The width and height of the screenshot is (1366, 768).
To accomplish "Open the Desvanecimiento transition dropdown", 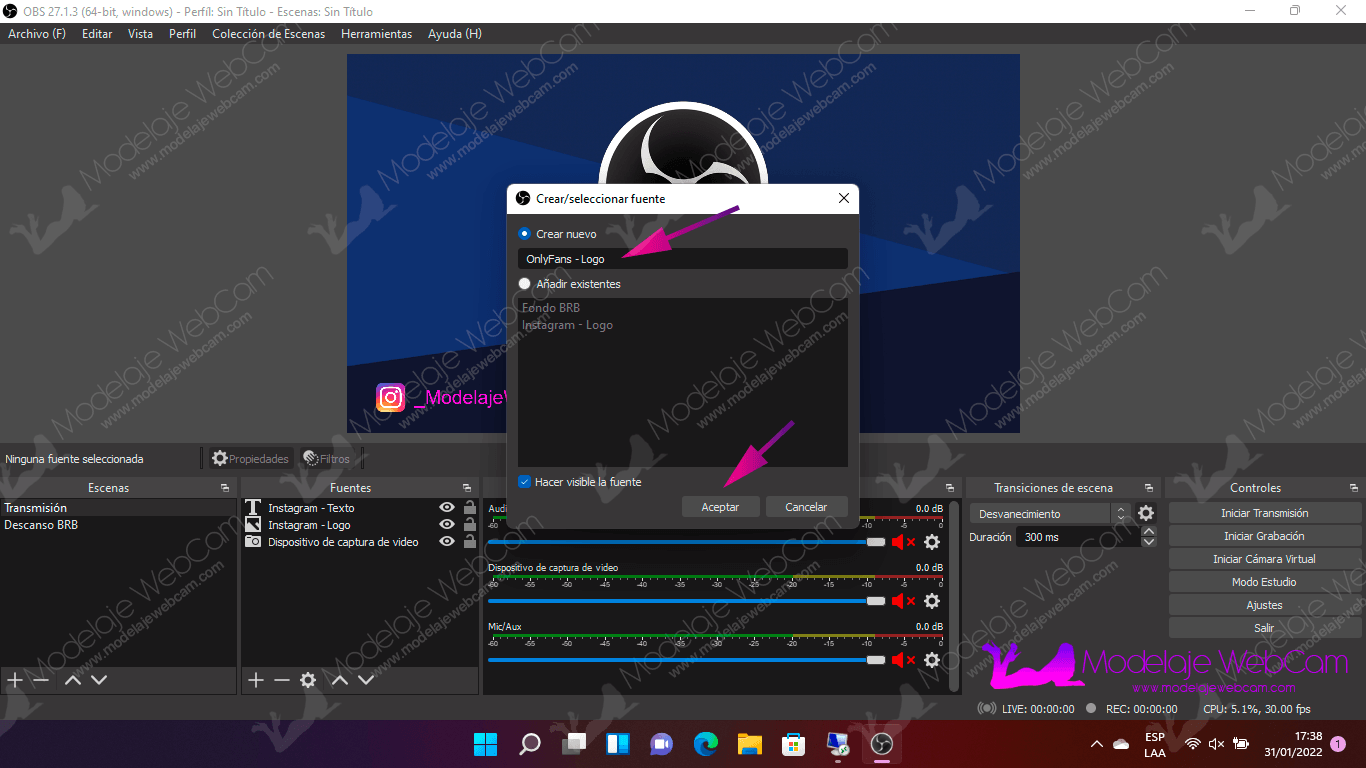I will [1049, 514].
